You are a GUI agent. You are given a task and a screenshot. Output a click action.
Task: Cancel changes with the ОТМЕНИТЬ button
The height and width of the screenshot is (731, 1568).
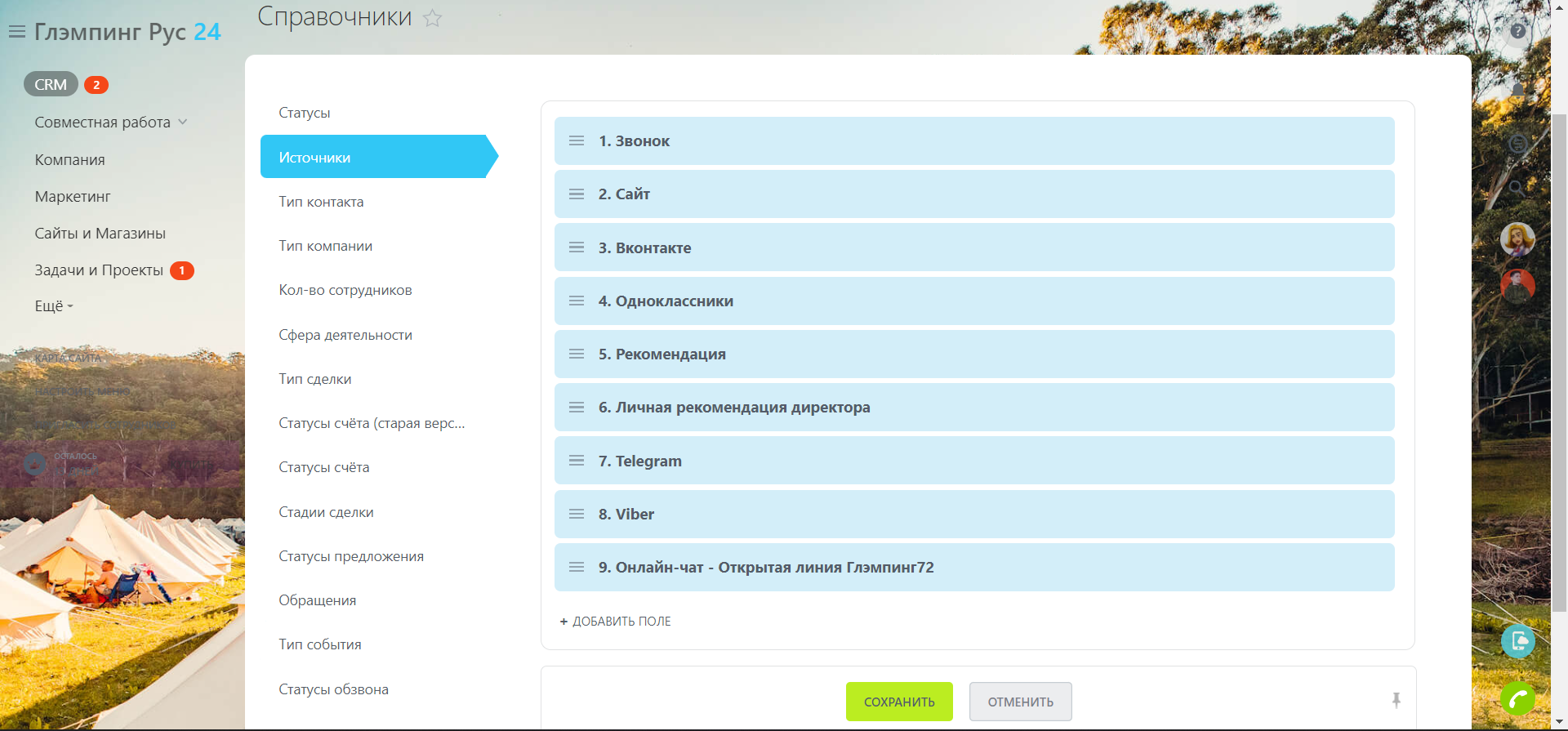point(1021,702)
